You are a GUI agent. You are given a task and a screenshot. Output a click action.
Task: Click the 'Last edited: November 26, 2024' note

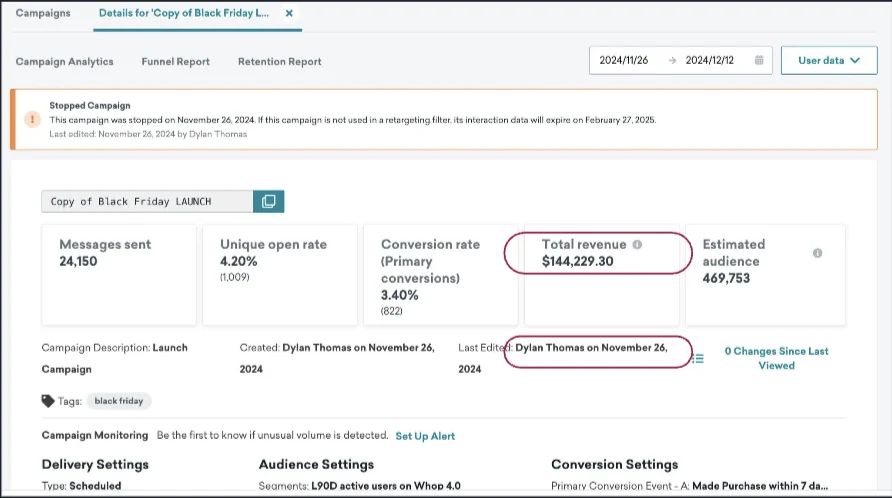pyautogui.click(x=148, y=134)
